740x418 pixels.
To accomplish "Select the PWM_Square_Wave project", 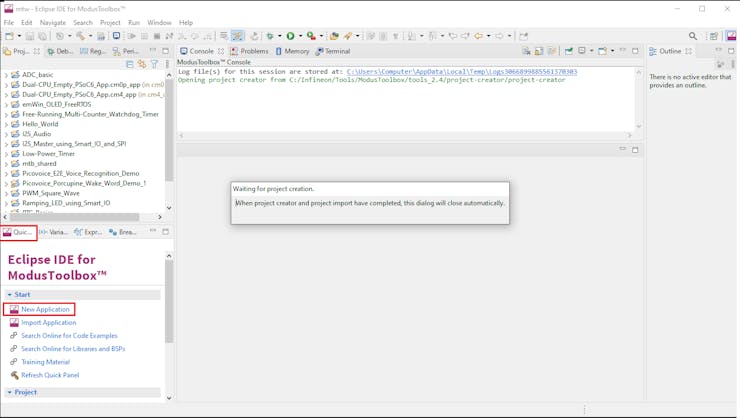I will 51,193.
